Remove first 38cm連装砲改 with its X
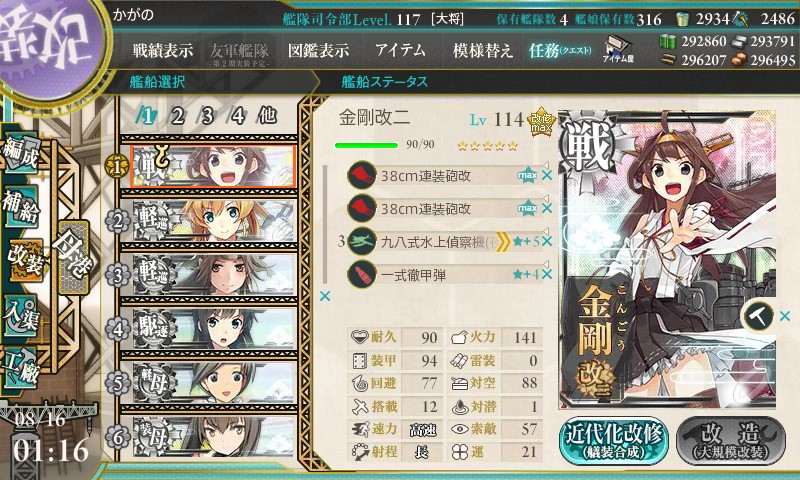Image resolution: width=800 pixels, height=480 pixels. point(547,175)
